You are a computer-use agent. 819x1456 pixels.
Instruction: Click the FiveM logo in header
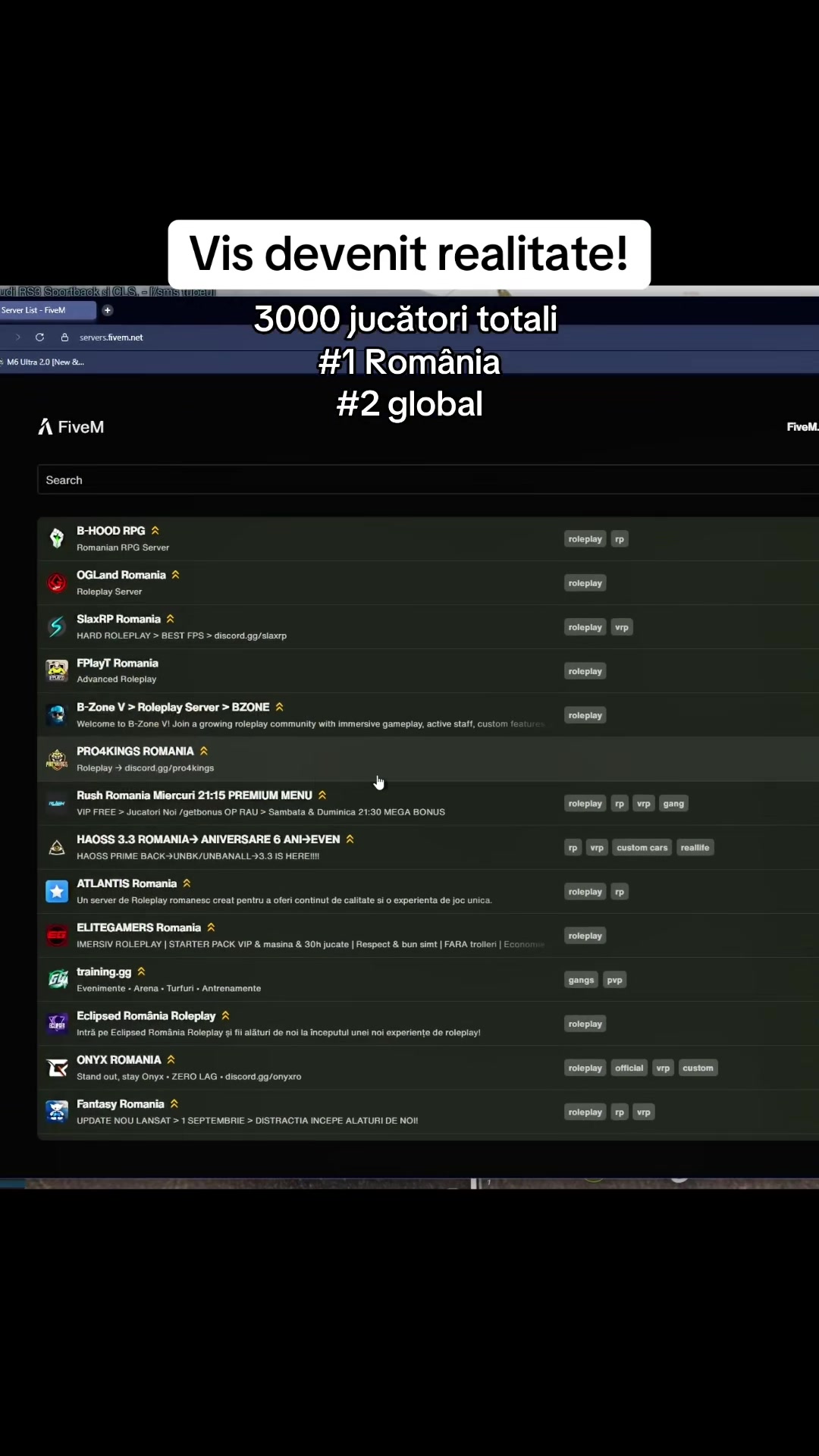pyautogui.click(x=71, y=427)
